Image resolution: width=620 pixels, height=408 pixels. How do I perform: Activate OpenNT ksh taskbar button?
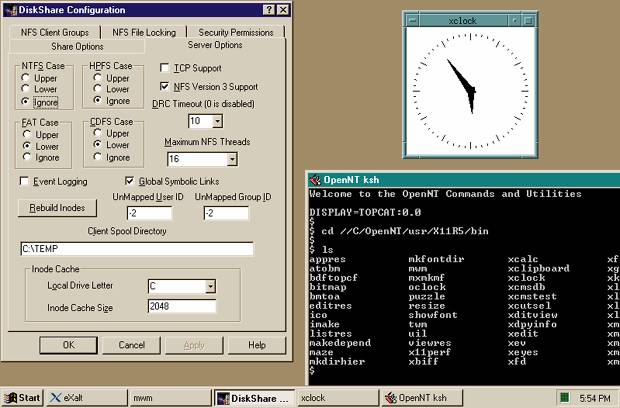click(421, 398)
